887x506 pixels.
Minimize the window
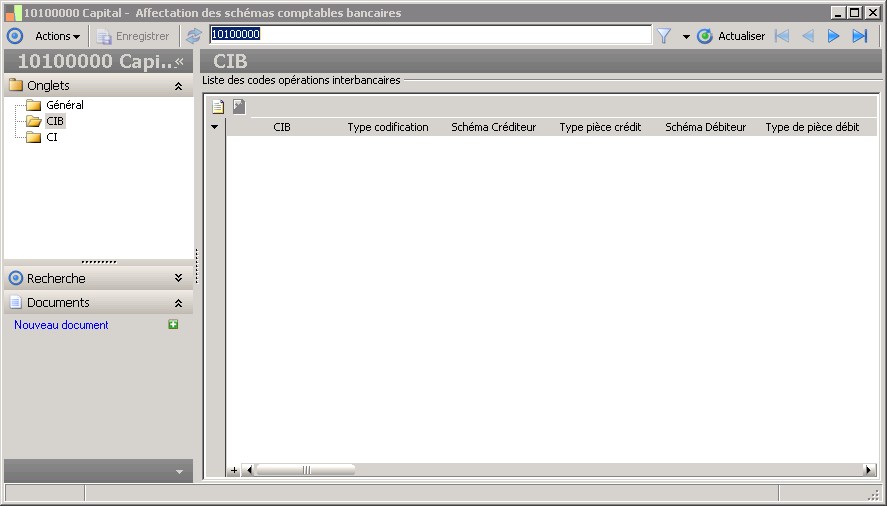pyautogui.click(x=838, y=12)
